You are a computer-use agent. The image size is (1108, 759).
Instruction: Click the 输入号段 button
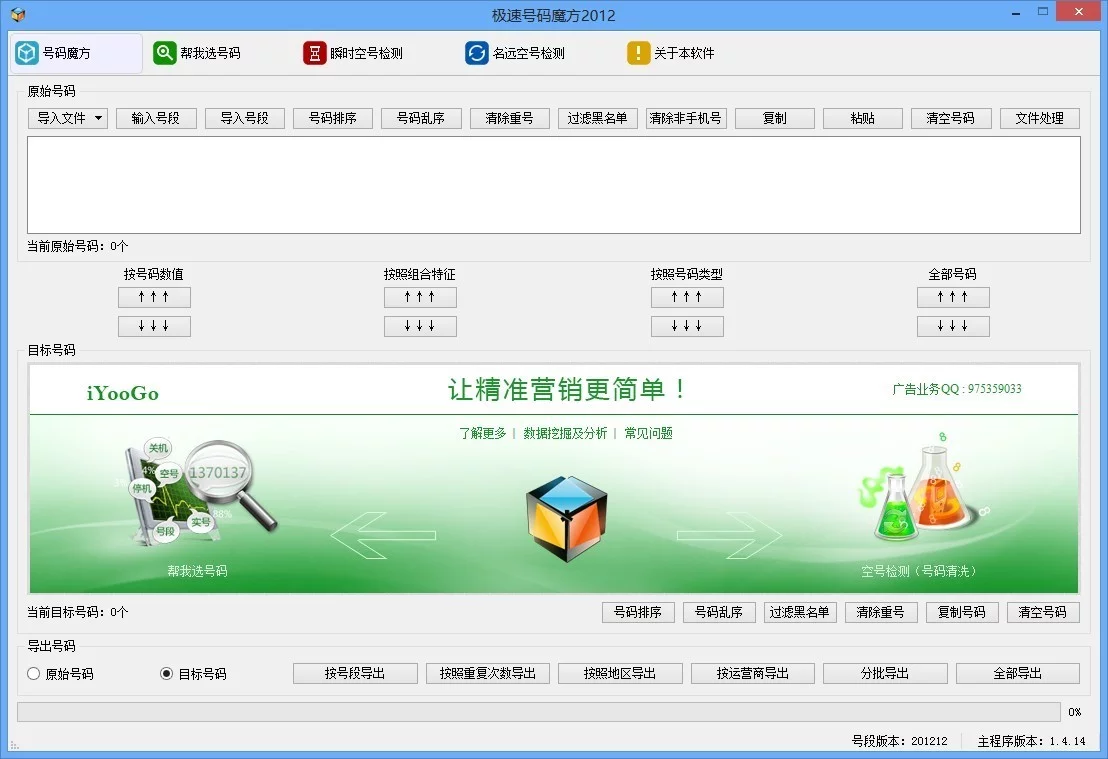click(155, 118)
